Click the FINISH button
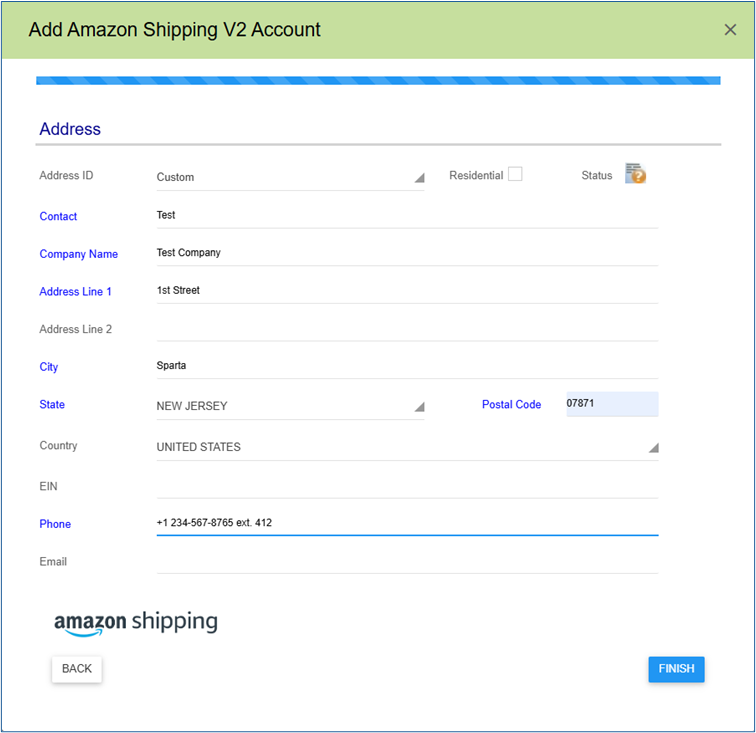 [676, 669]
